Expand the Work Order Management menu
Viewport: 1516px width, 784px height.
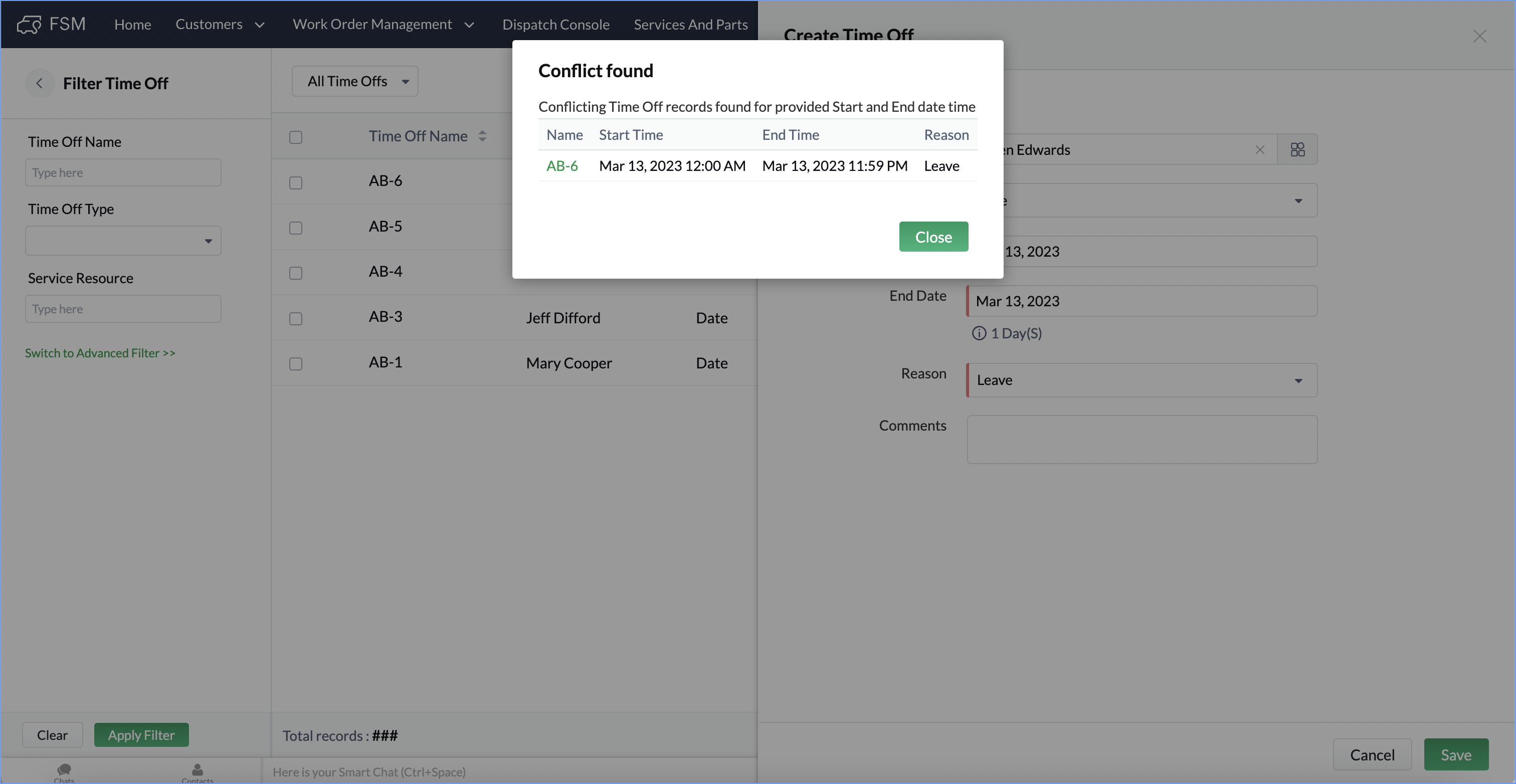(383, 24)
